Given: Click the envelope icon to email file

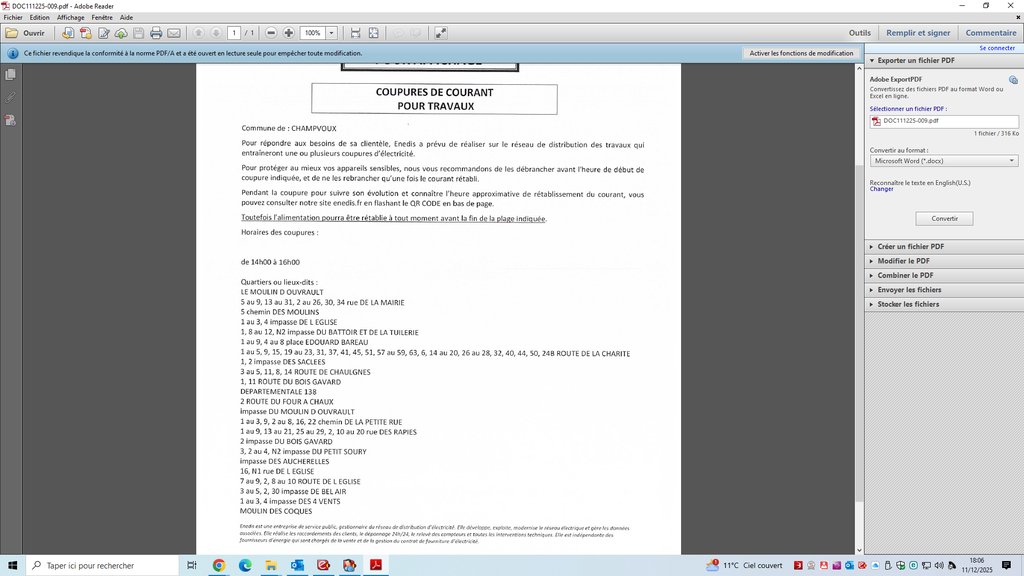Looking at the screenshot, I should click(174, 33).
